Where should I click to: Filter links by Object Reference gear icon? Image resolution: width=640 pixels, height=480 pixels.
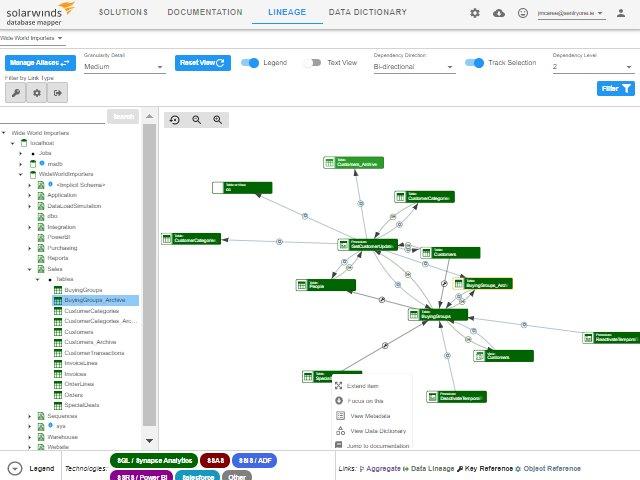pyautogui.click(x=37, y=93)
